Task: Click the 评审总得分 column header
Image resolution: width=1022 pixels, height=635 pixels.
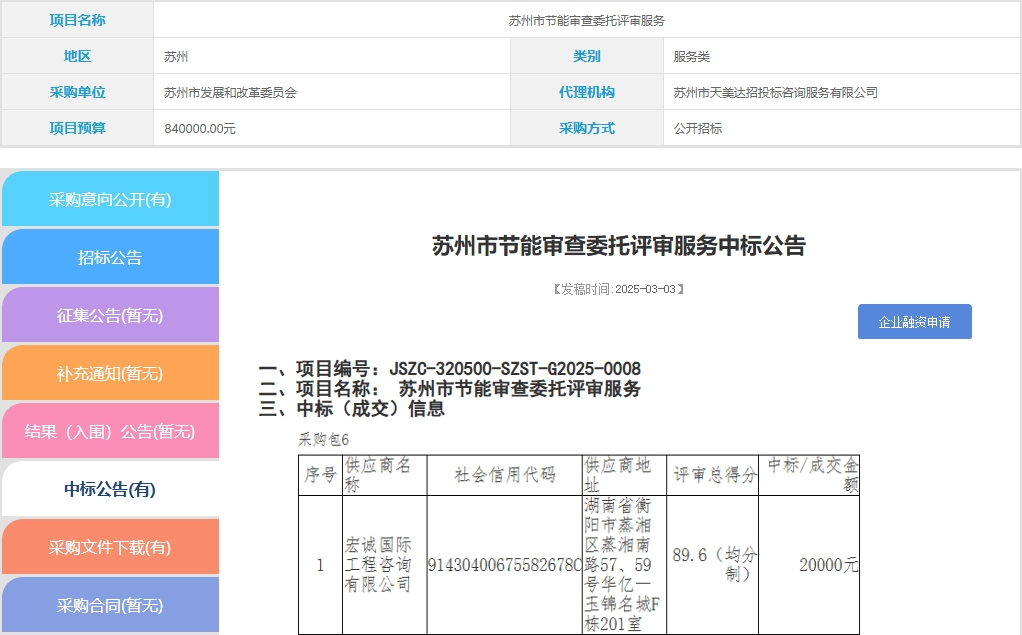Action: pos(712,475)
